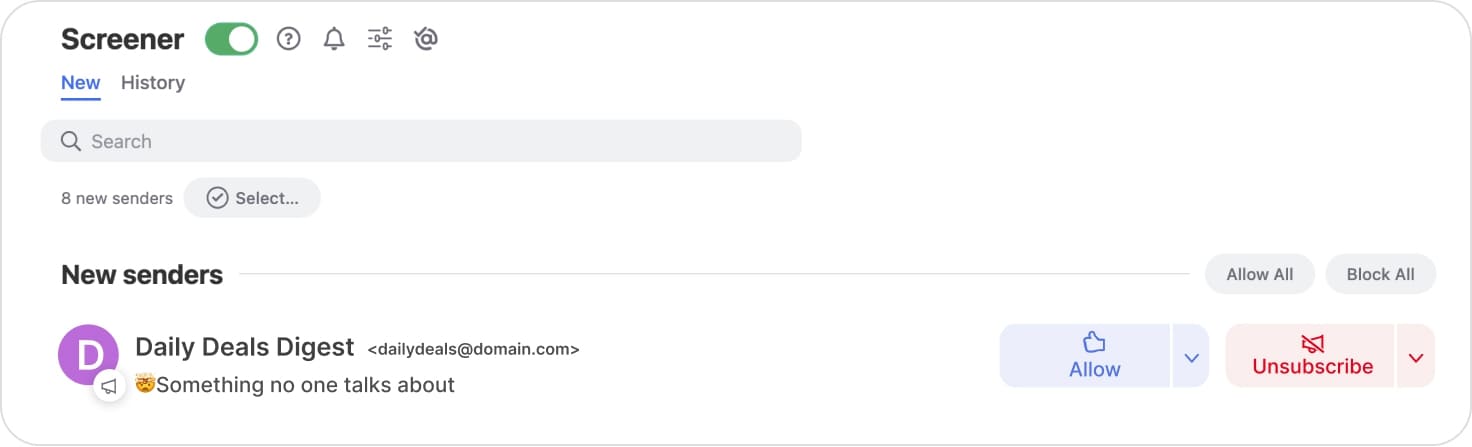Click the notifications bell icon
The height and width of the screenshot is (447, 1472).
pos(334,40)
